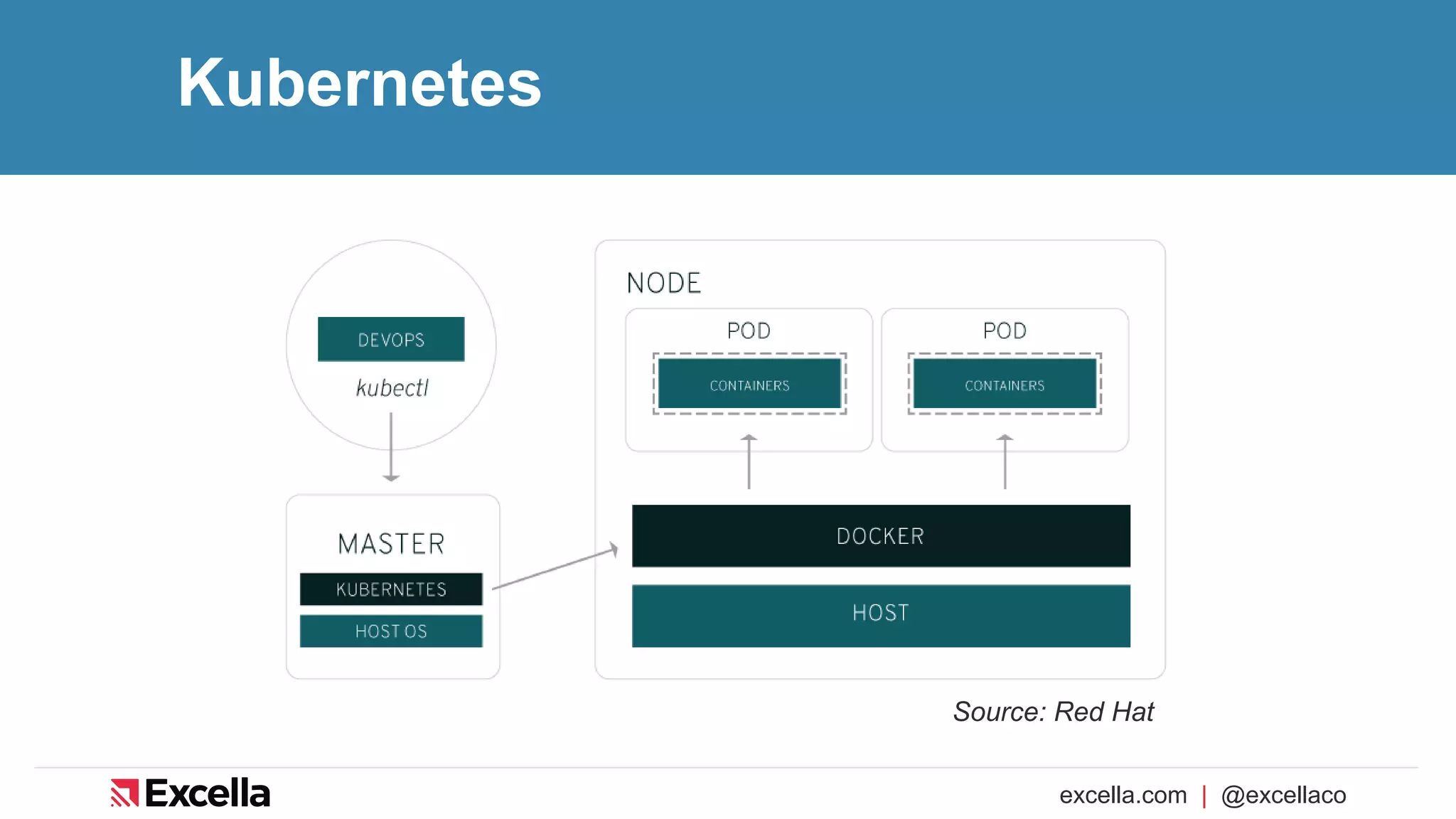
Task: Click the KUBERNETES box under Master
Action: (391, 589)
